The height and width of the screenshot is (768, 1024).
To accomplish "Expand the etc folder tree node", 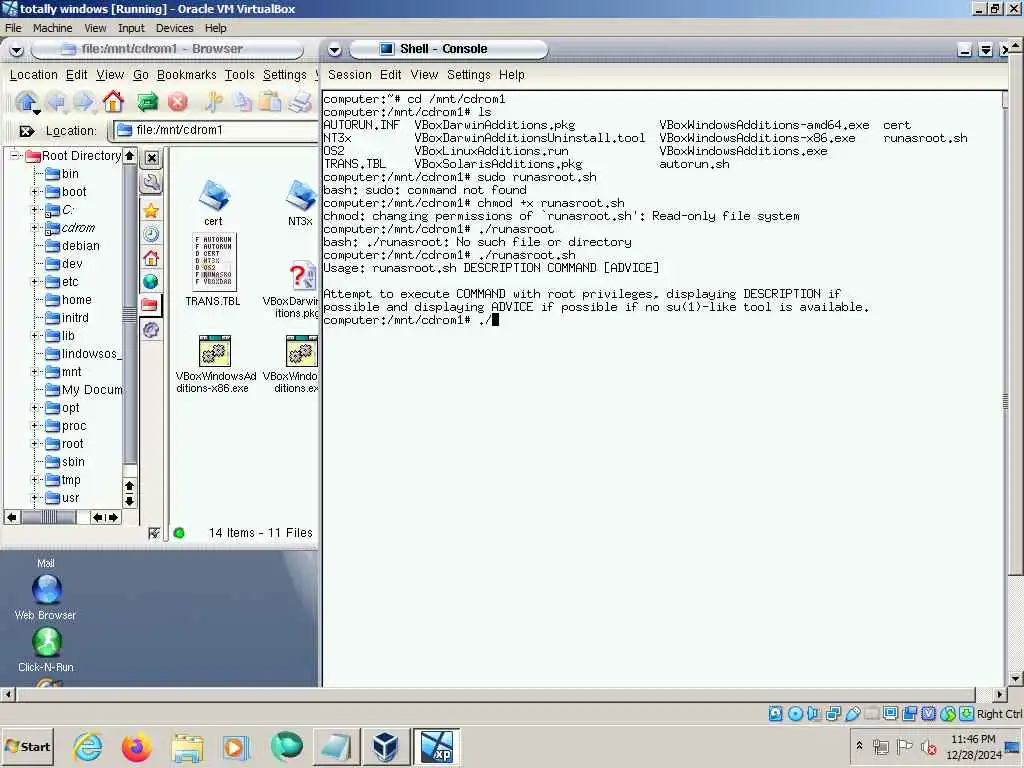I will (35, 281).
